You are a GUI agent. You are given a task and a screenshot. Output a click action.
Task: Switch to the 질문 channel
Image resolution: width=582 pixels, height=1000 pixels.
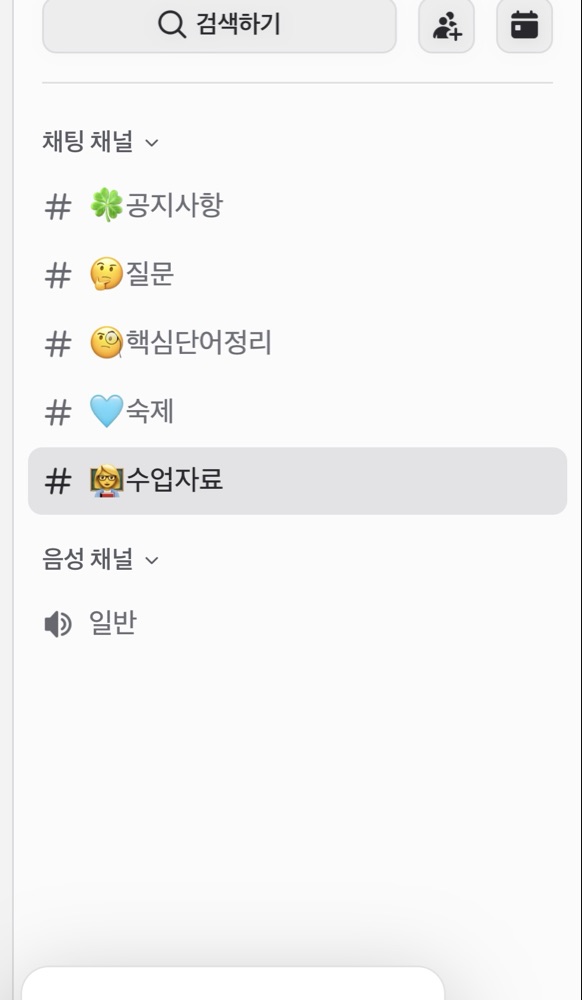pyautogui.click(x=297, y=275)
